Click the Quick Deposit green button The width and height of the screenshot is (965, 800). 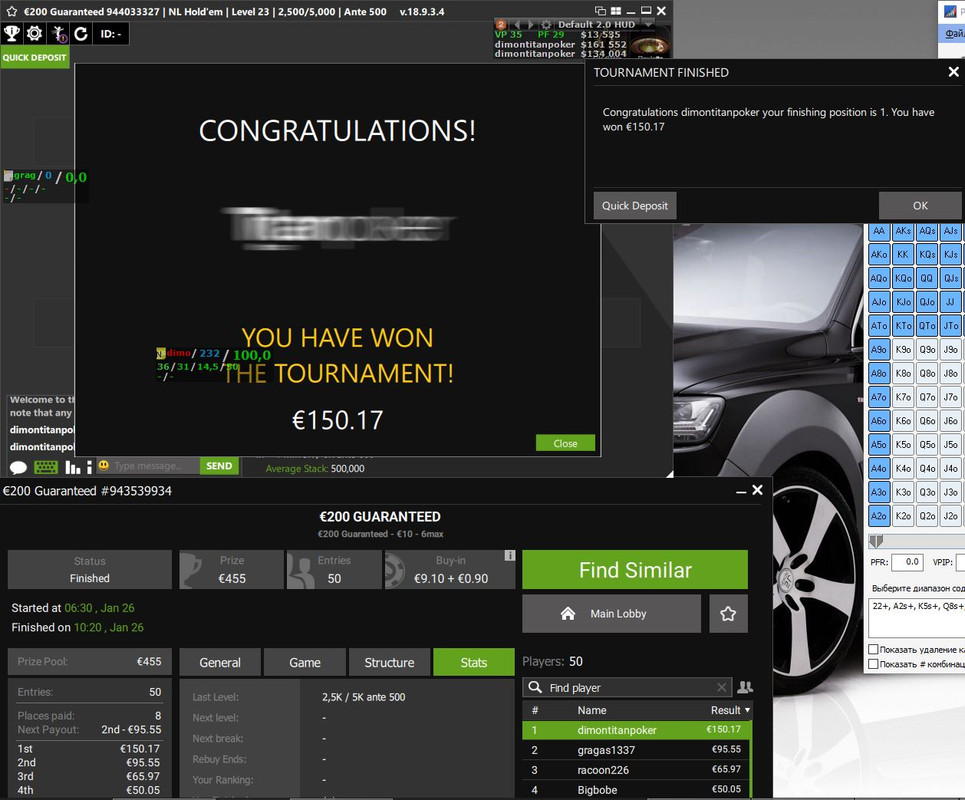(34, 57)
